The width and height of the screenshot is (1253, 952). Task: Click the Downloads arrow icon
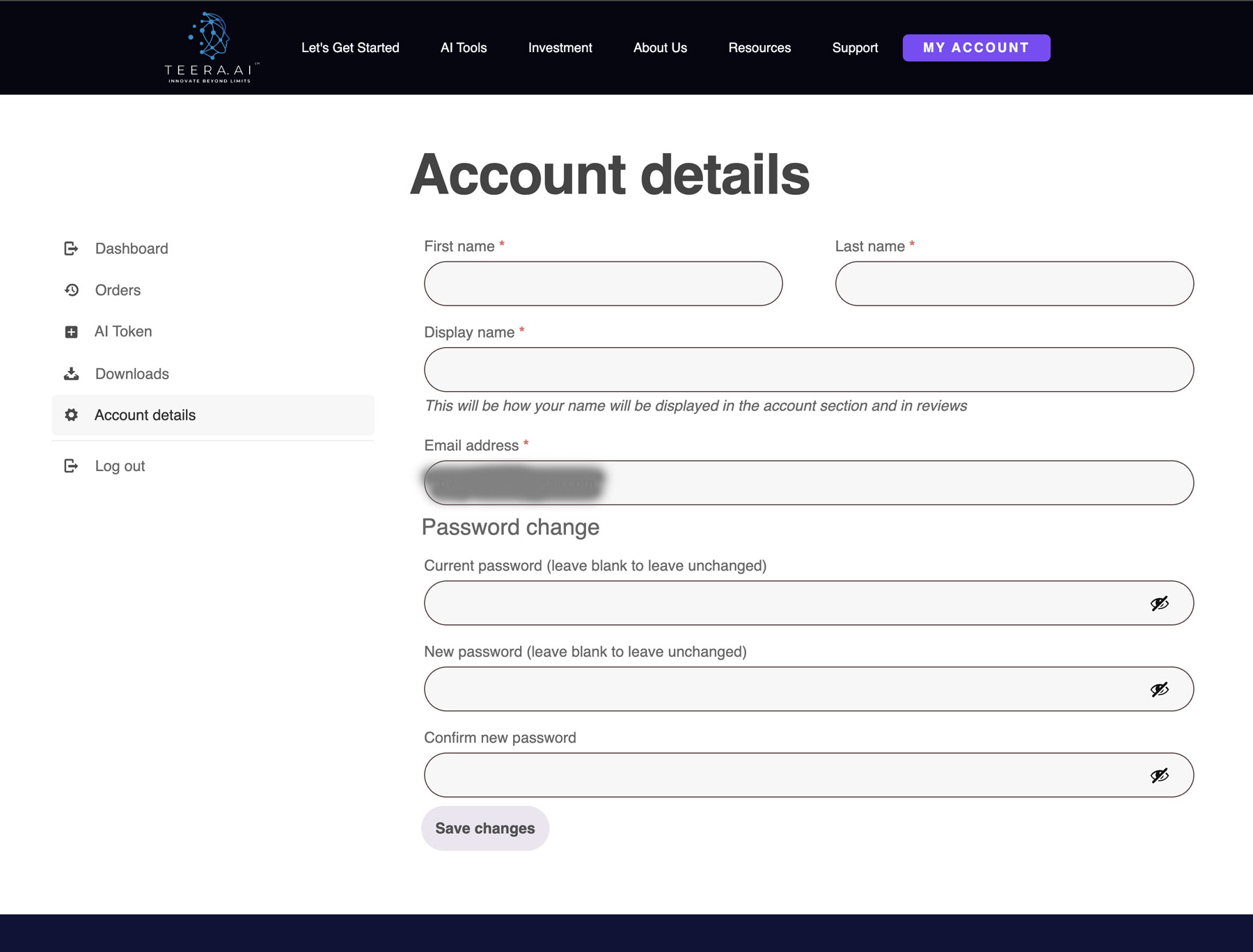point(71,374)
